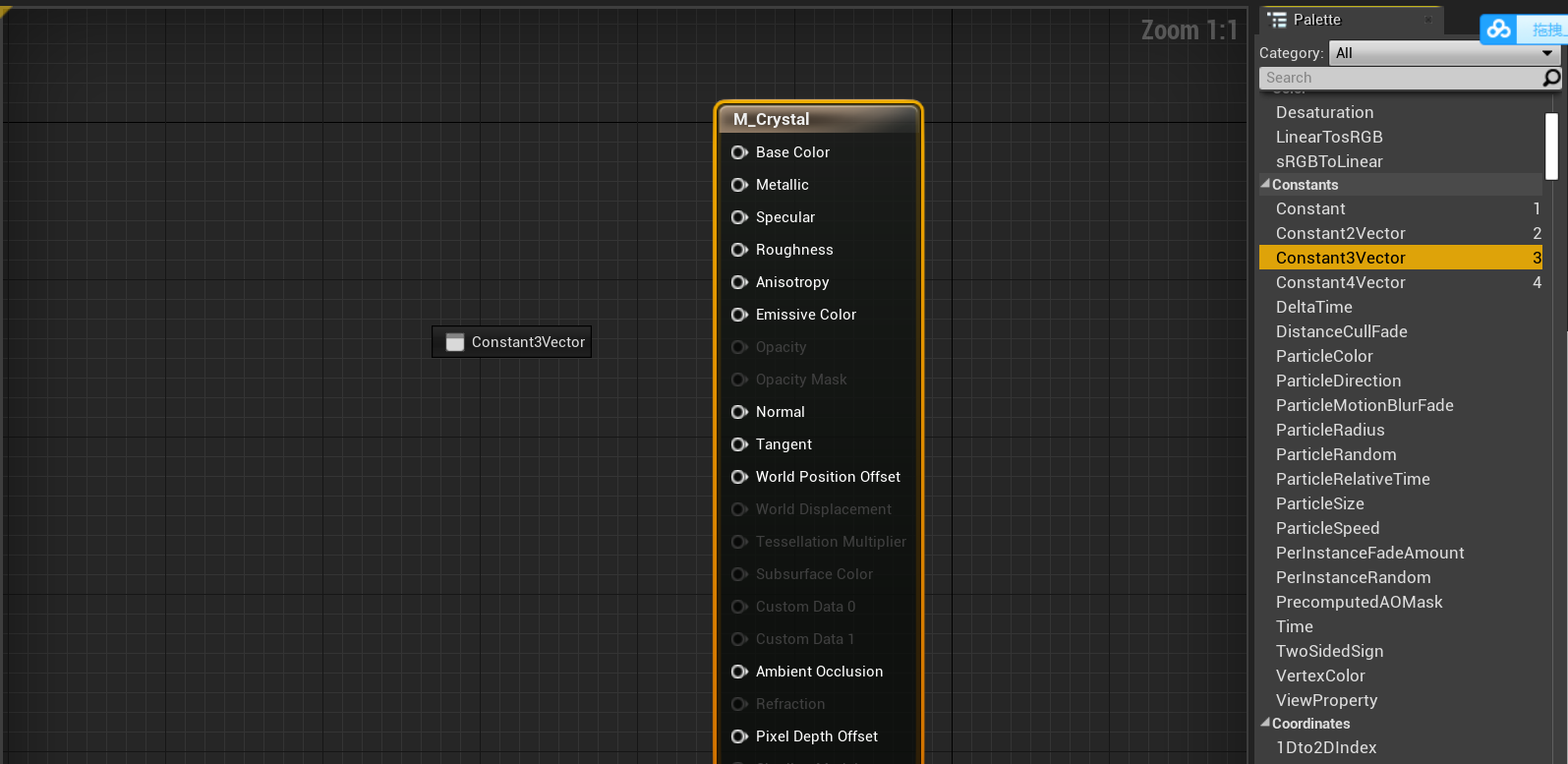
Task: Click the Base Color input pin
Action: click(x=739, y=152)
